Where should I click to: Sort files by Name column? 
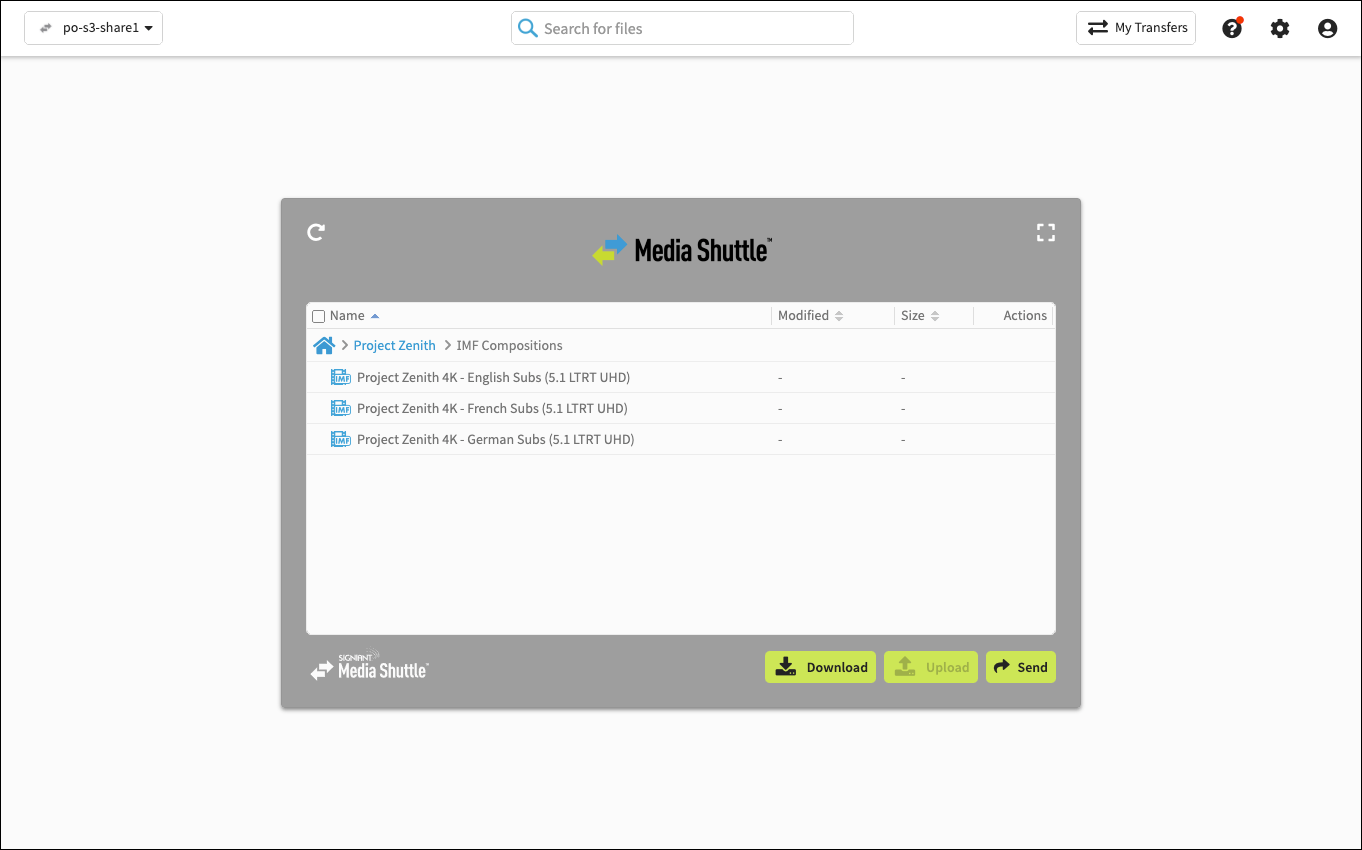tap(355, 316)
